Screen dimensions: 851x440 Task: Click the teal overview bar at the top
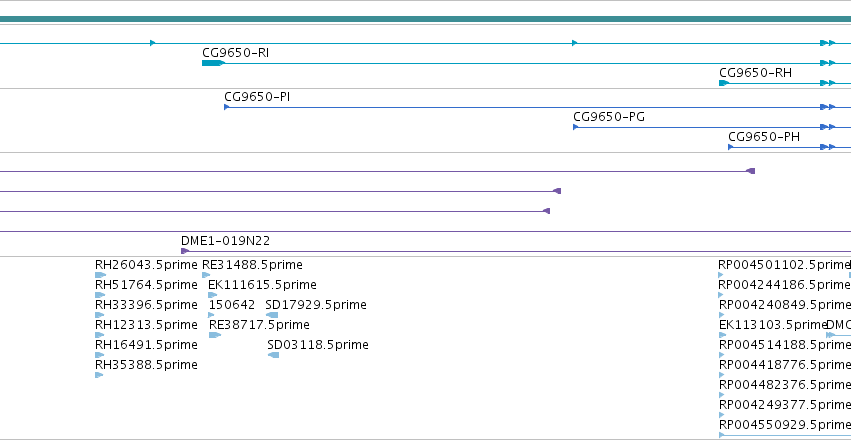pos(426,20)
